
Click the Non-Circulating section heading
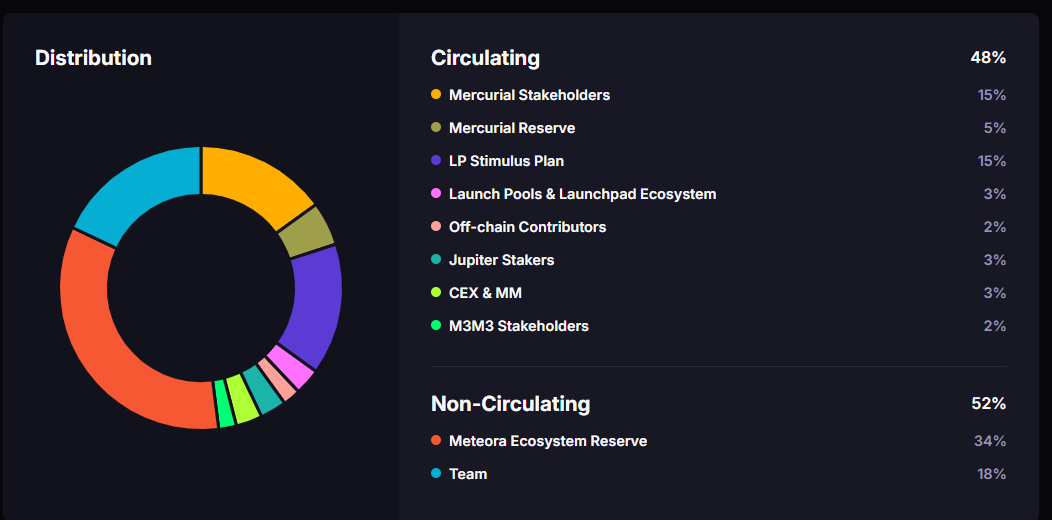[510, 404]
